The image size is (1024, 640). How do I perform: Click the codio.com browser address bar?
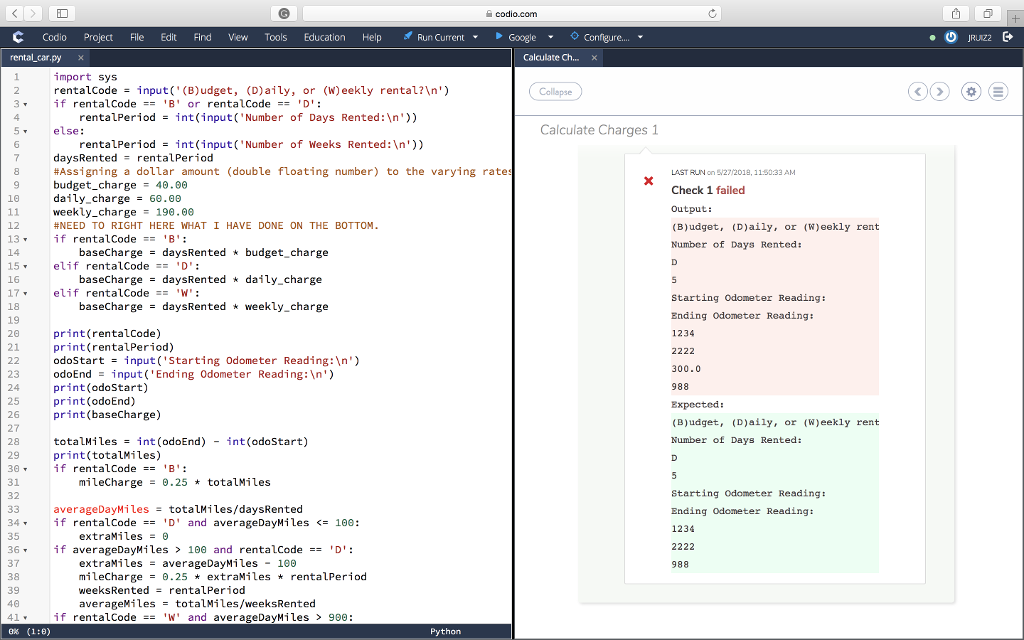point(510,14)
